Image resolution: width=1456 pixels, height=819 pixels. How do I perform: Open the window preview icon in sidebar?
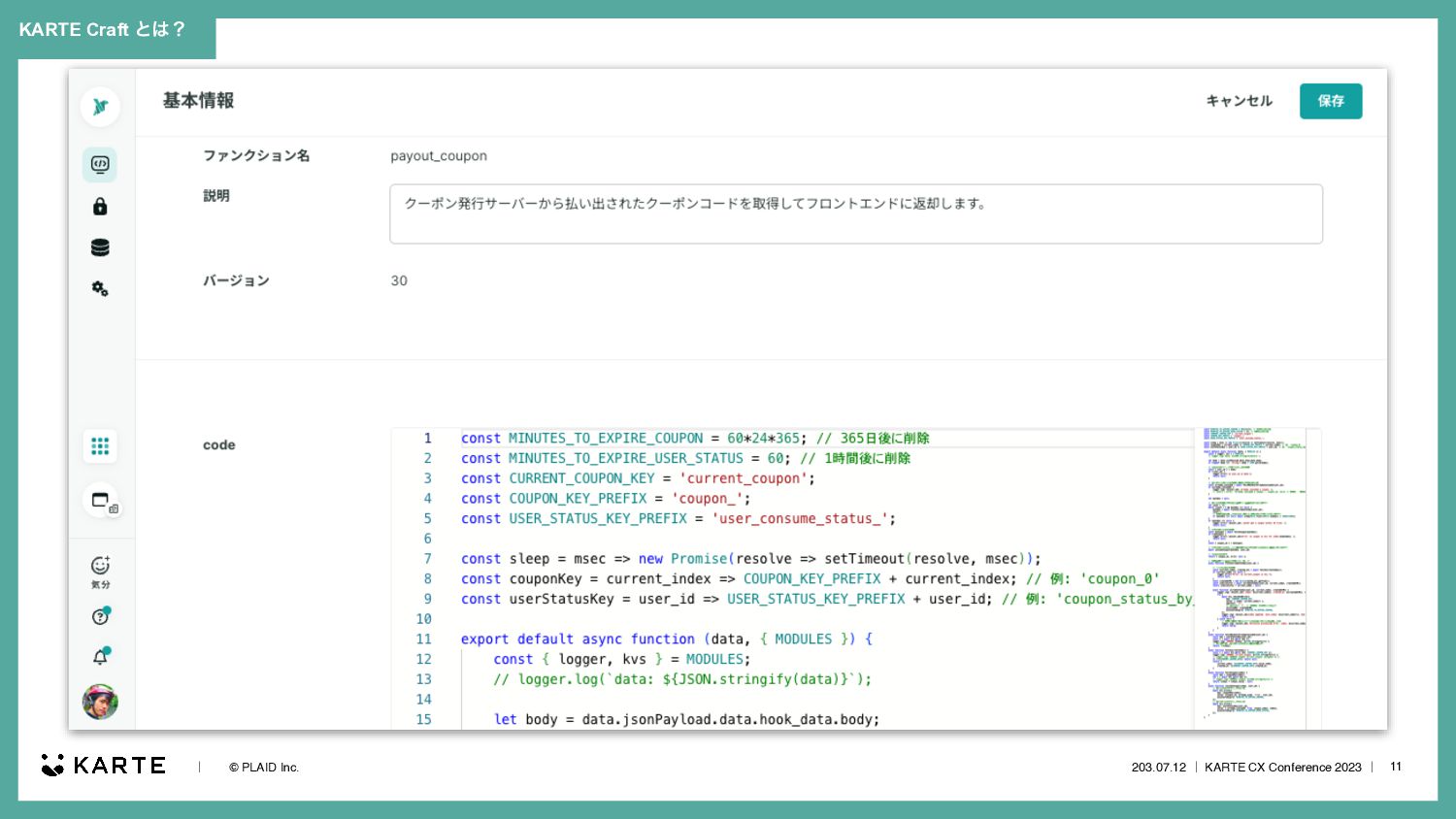[x=100, y=501]
